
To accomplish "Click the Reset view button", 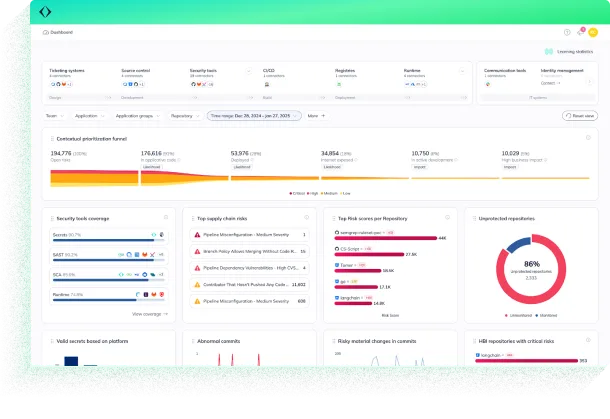I will pyautogui.click(x=580, y=116).
